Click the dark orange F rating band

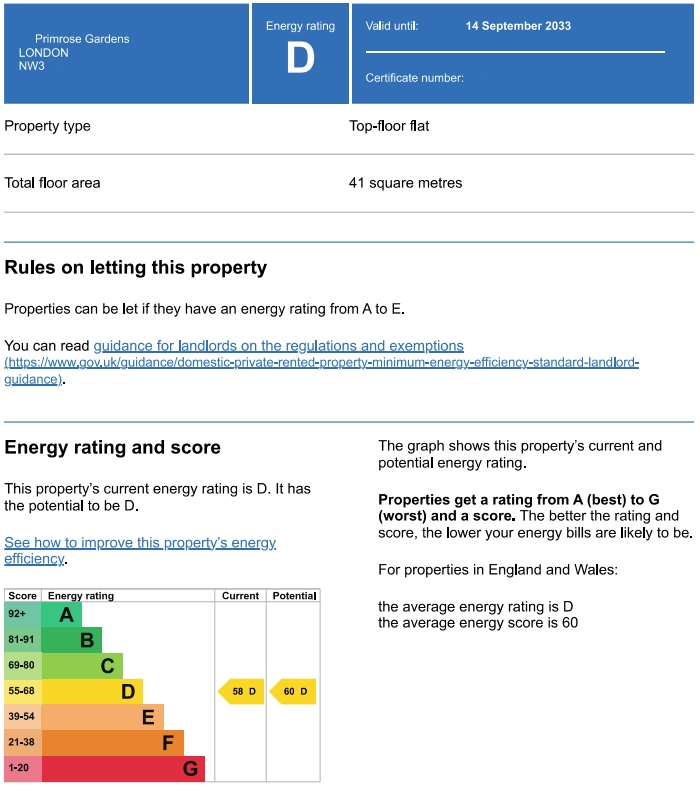point(112,743)
